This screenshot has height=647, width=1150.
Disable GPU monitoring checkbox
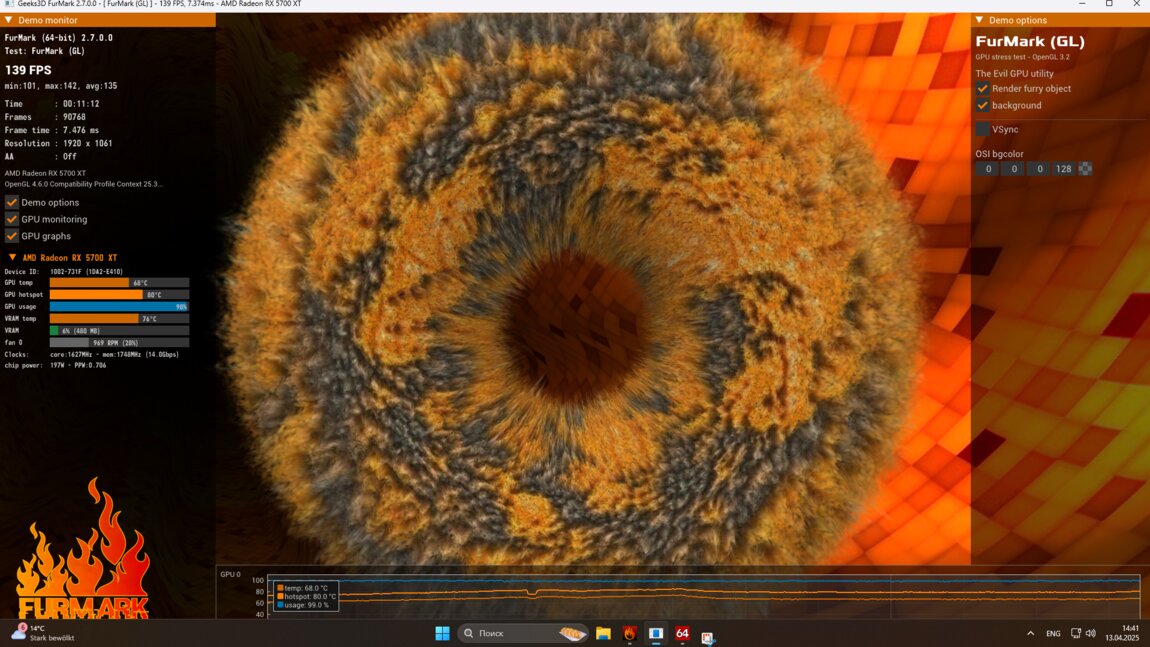tap(12, 219)
